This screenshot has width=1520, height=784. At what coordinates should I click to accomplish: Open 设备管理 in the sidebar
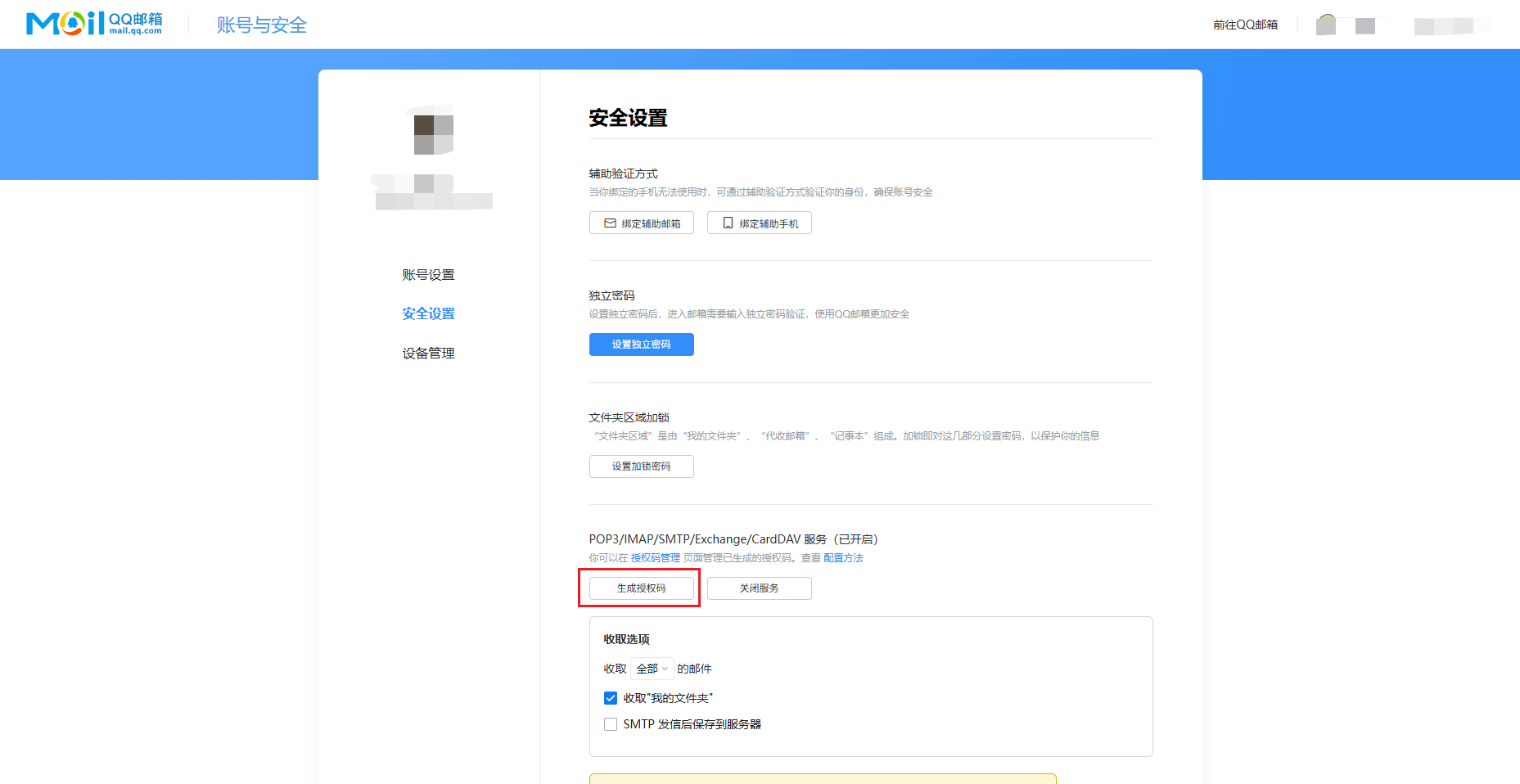tap(428, 353)
